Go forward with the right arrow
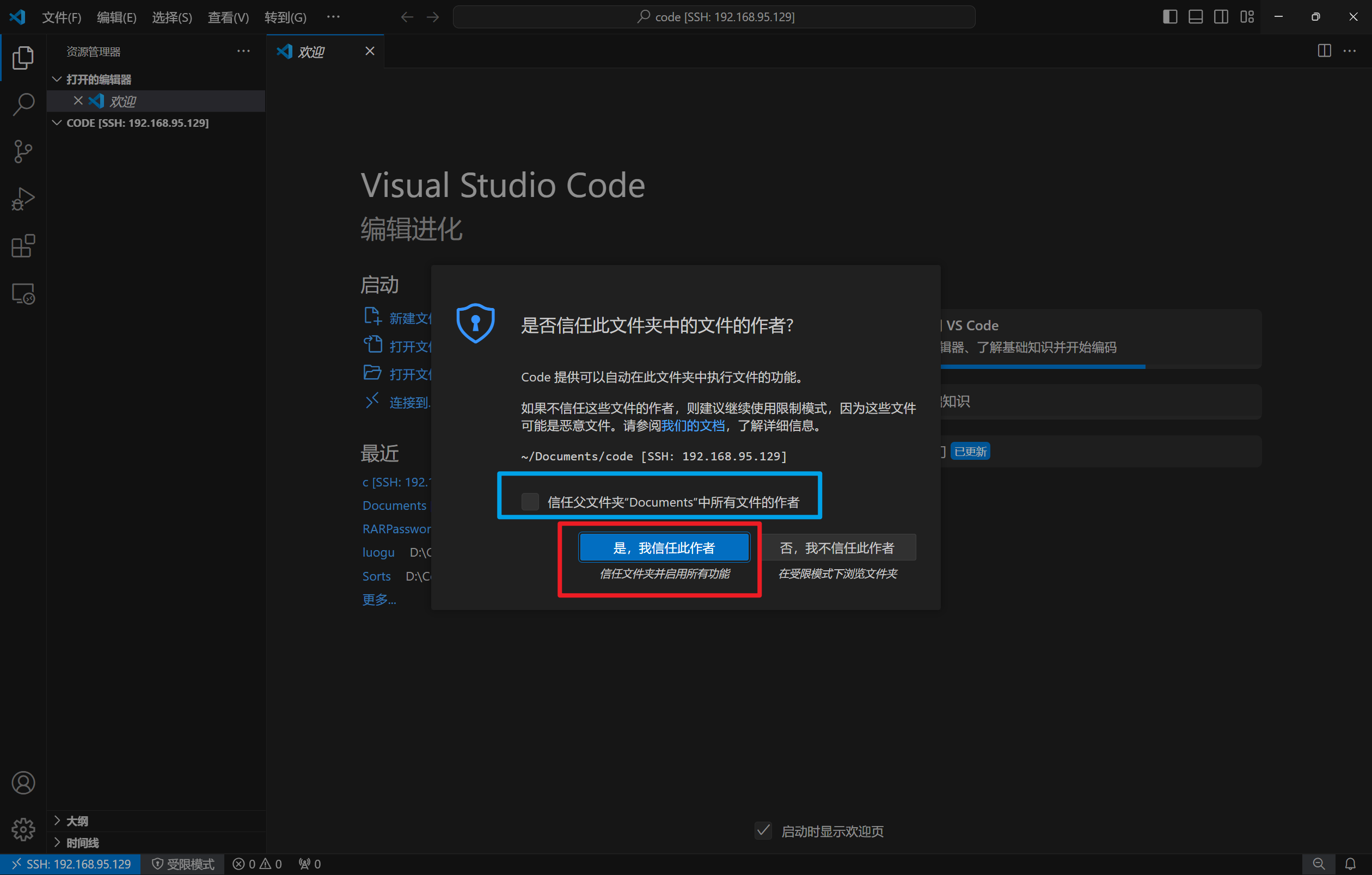 point(433,17)
